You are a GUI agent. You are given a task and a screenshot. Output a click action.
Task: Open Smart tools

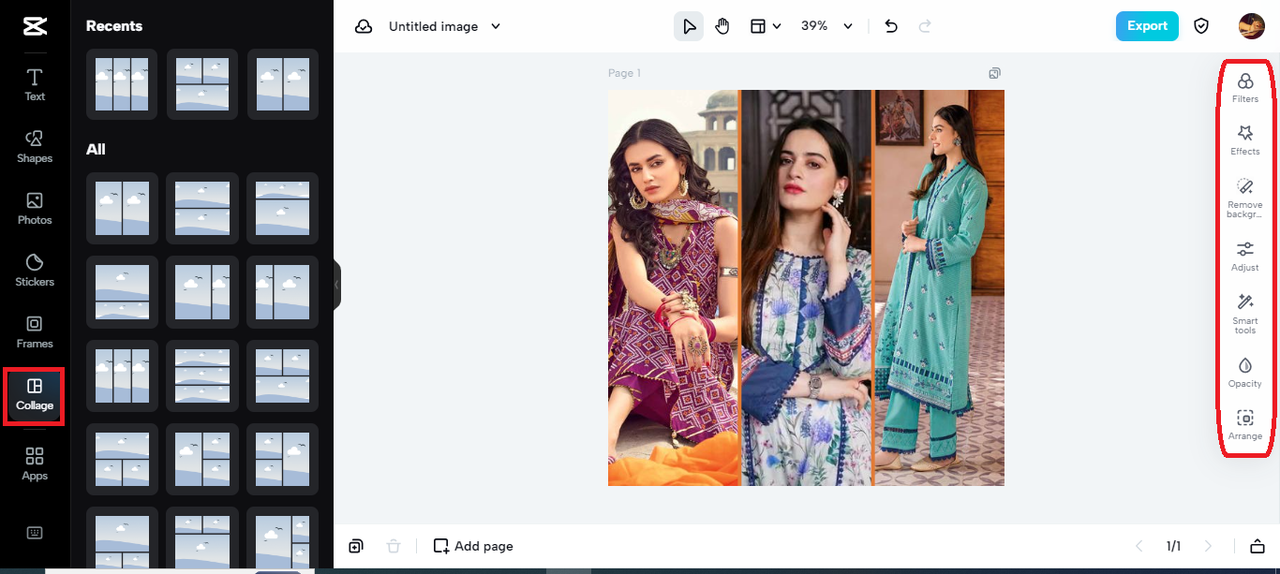click(x=1245, y=314)
